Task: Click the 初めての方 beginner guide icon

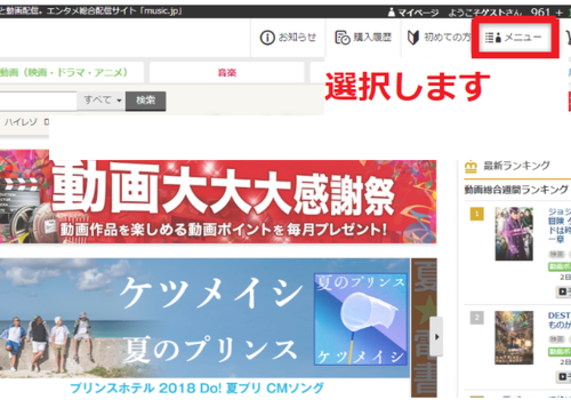Action: point(413,38)
